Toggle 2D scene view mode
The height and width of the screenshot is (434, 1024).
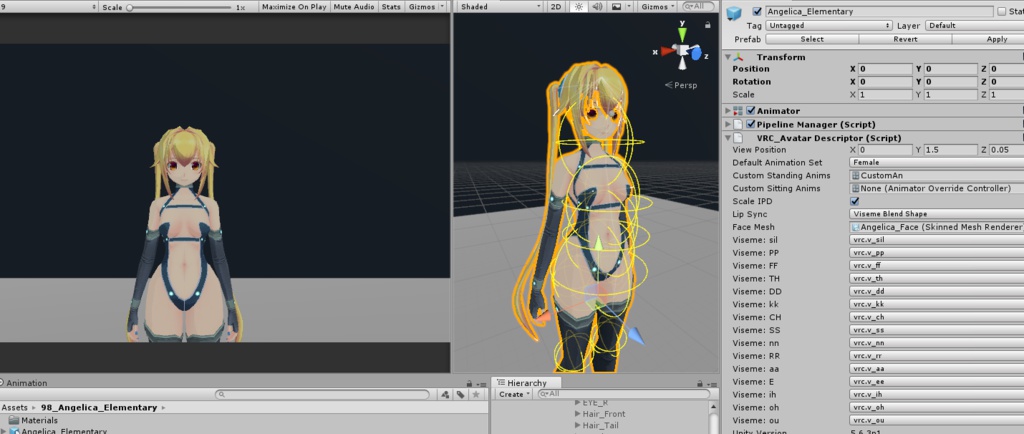pyautogui.click(x=555, y=7)
